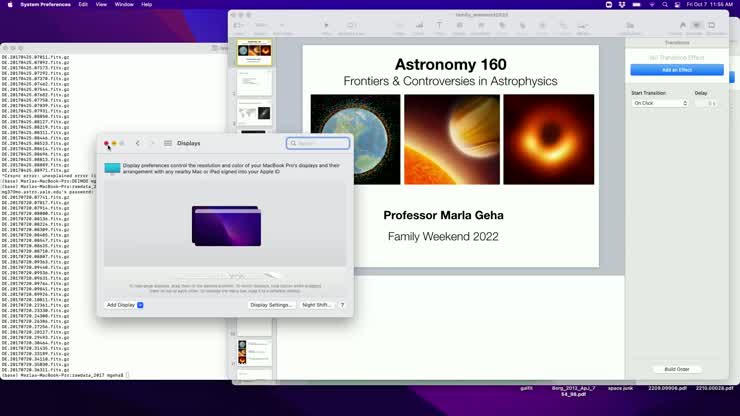The image size is (740, 416).
Task: Open the Edit menu
Action: pos(83,4)
